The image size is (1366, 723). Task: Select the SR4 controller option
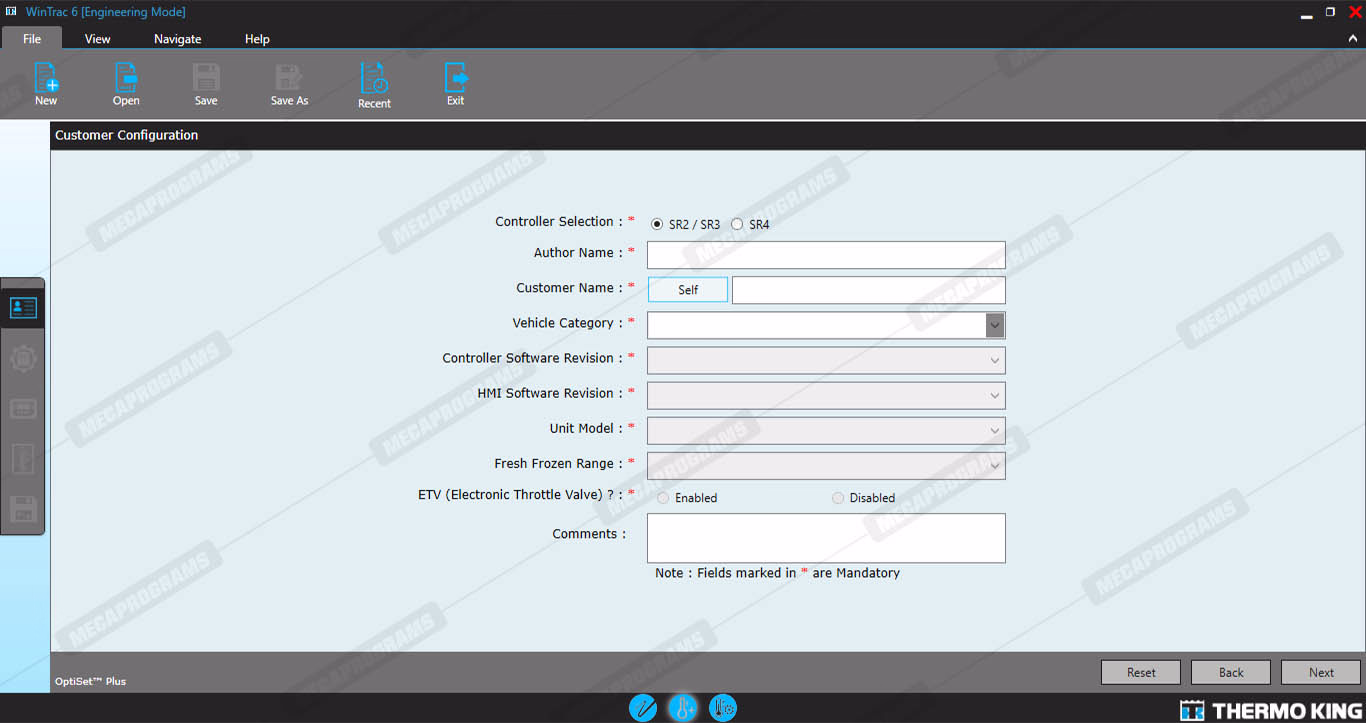(x=737, y=224)
